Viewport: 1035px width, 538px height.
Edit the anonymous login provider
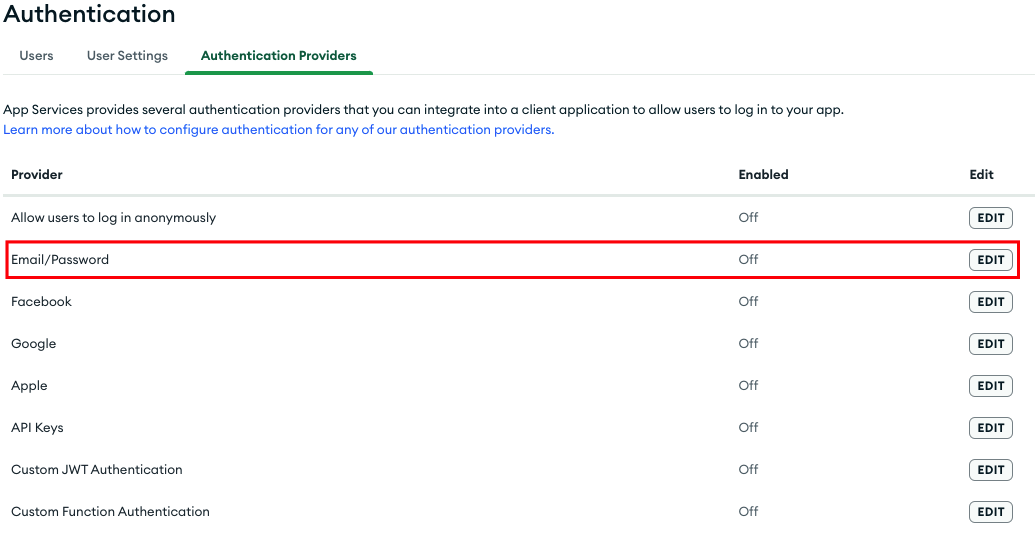[990, 218]
